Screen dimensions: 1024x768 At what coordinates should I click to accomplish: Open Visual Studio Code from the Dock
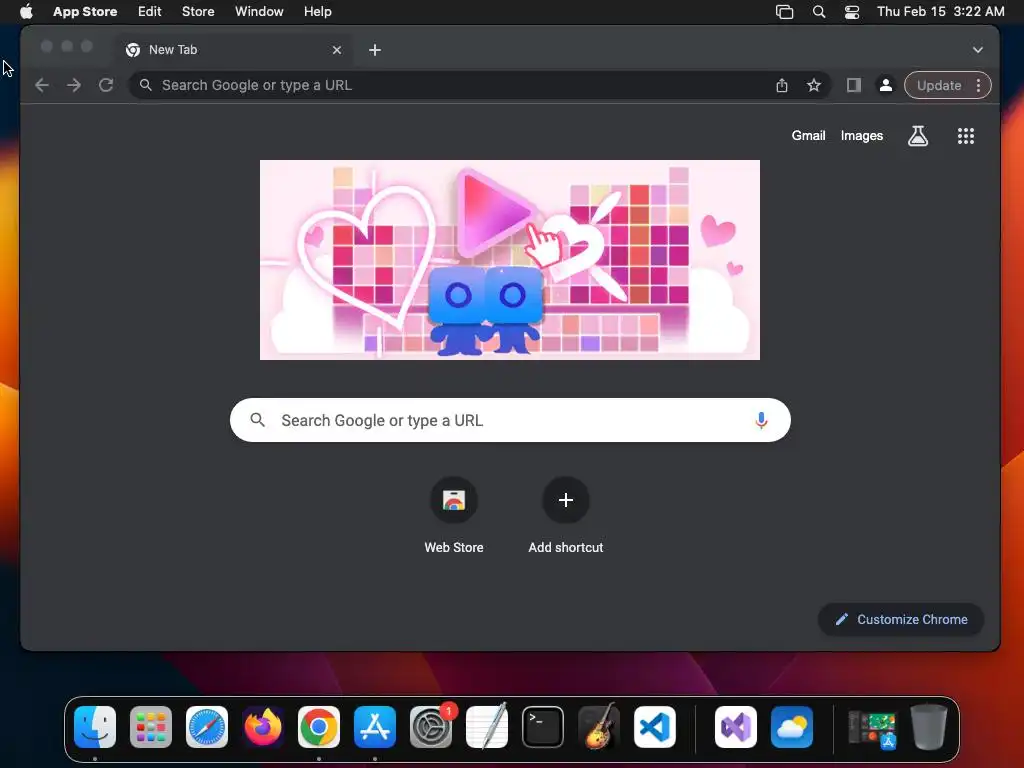point(654,727)
